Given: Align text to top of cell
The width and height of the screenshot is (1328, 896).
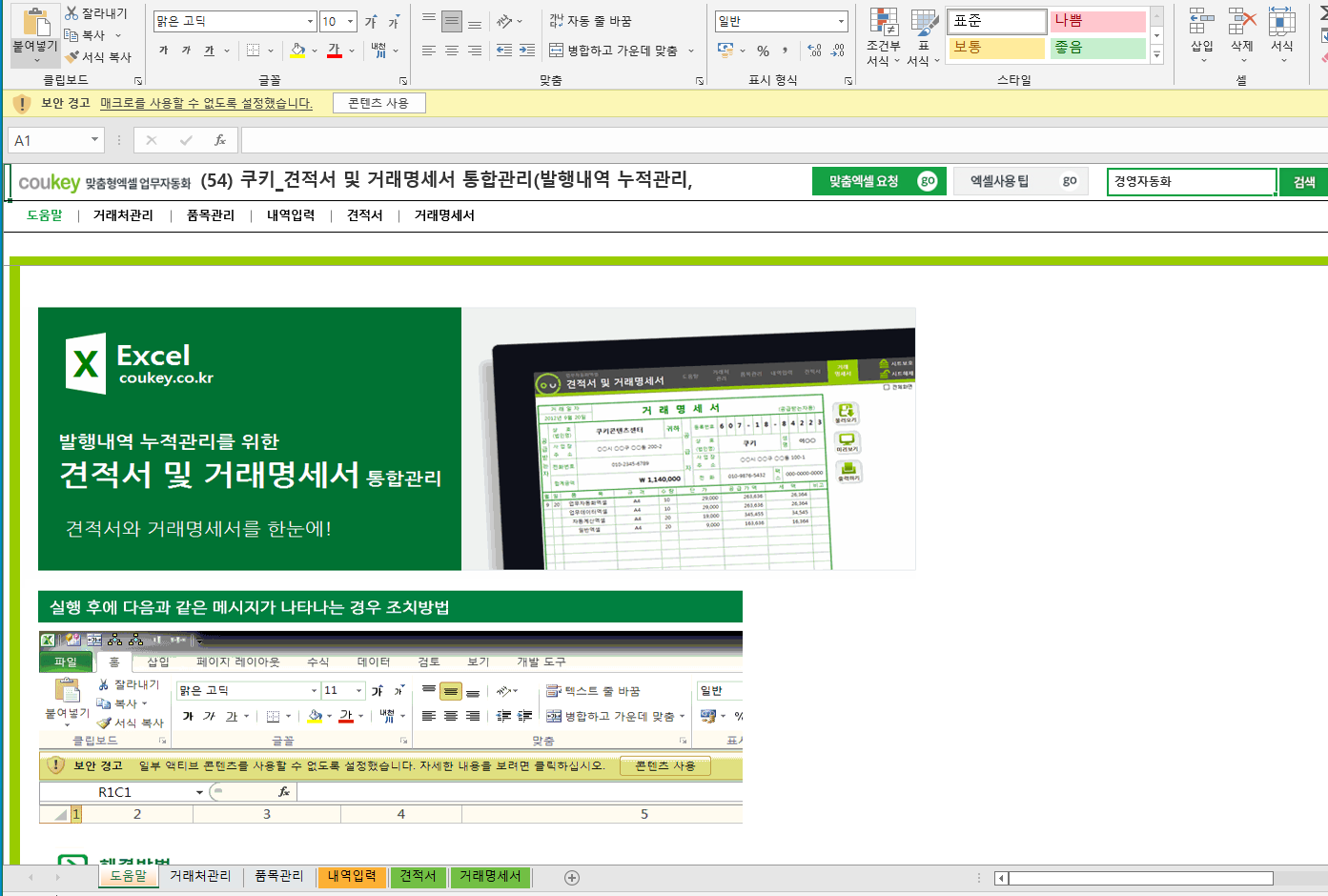Looking at the screenshot, I should pos(429,20).
